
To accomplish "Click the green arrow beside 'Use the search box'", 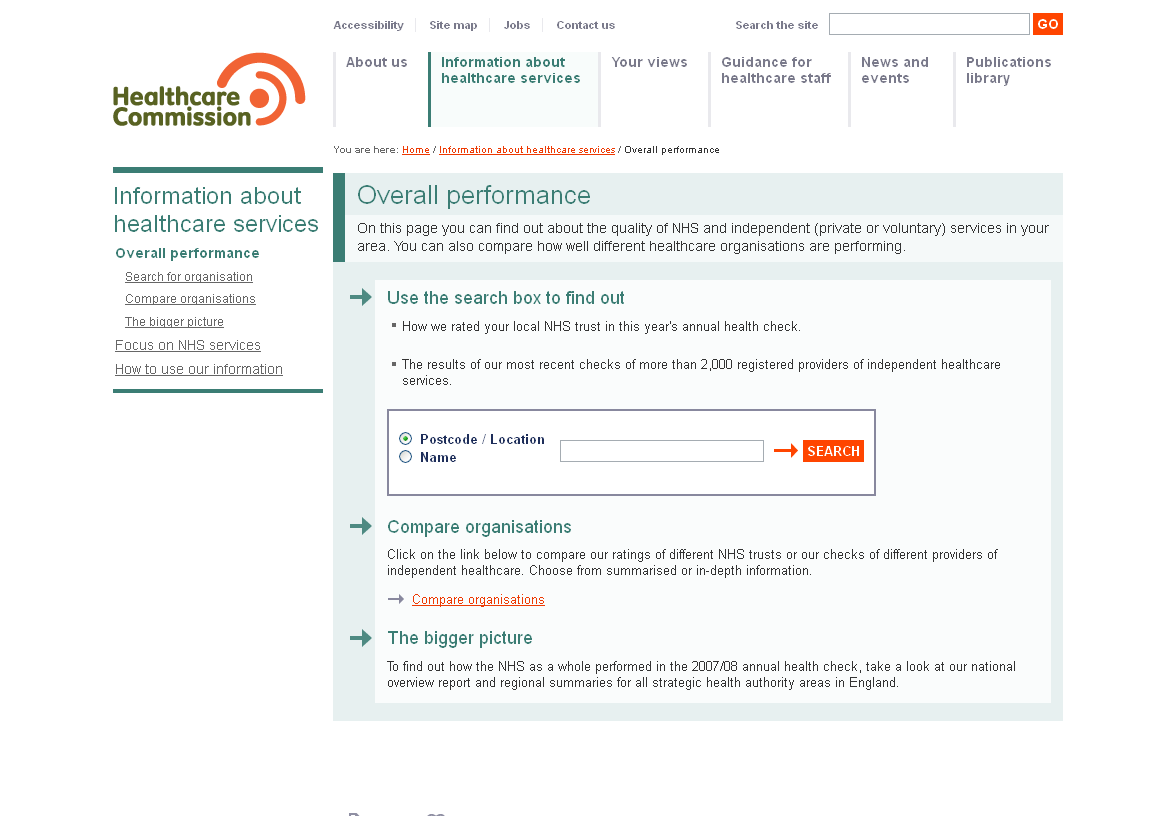I will pos(360,297).
